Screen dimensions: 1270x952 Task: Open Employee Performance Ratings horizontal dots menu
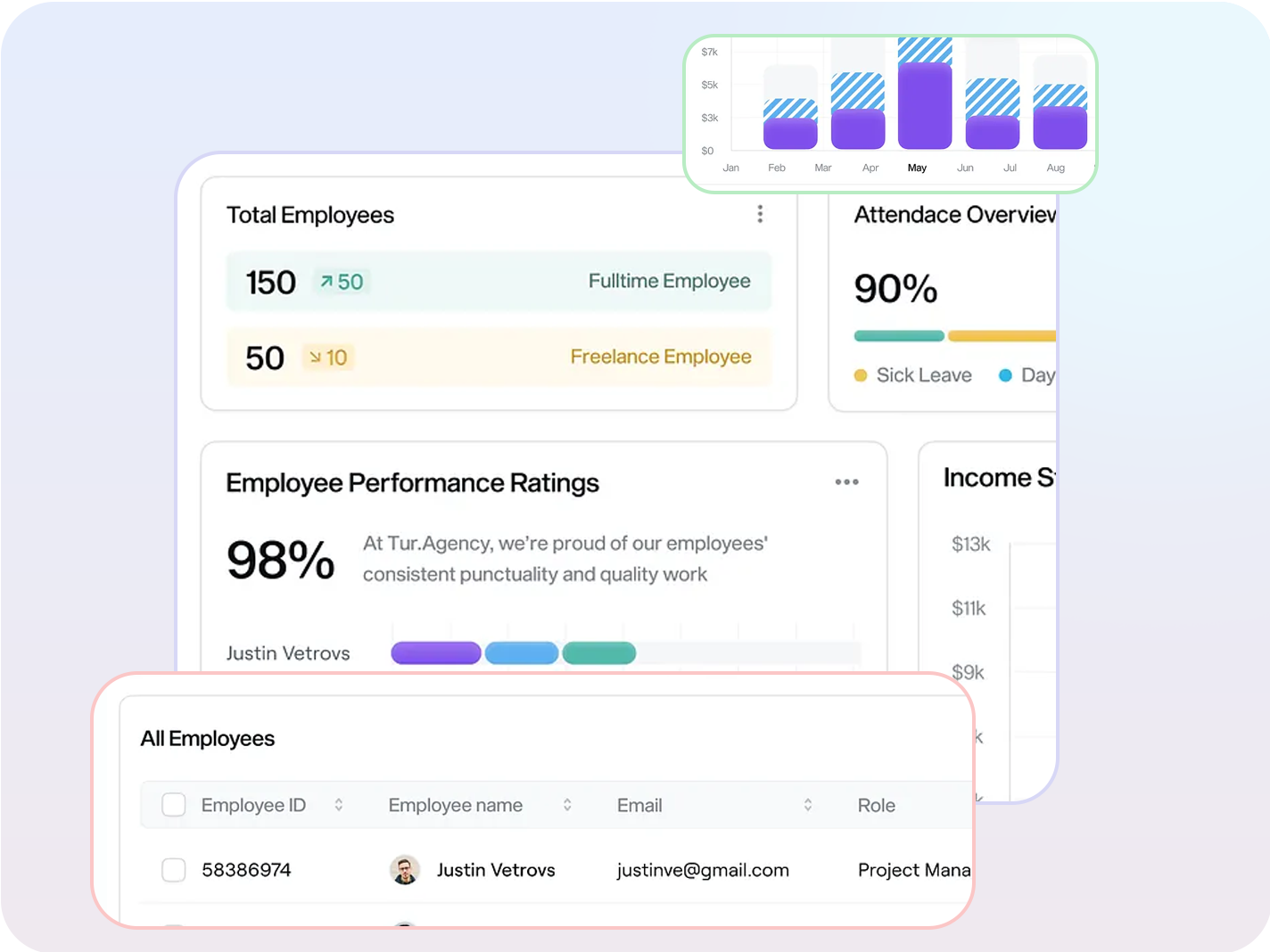(846, 482)
